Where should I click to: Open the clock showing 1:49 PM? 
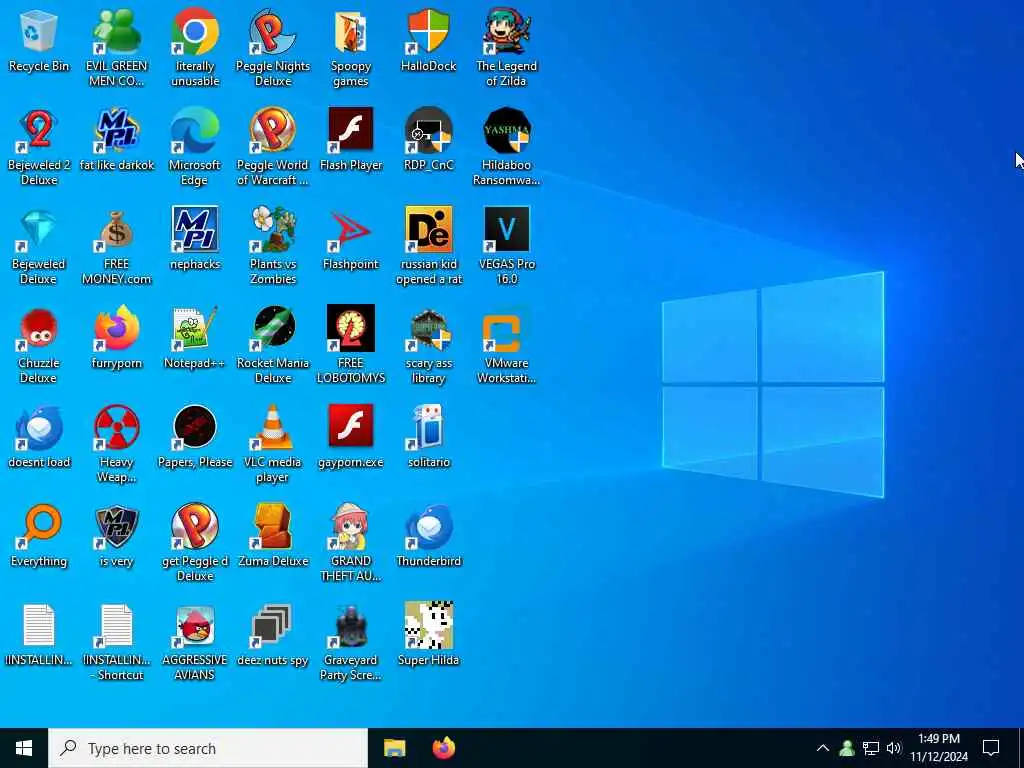tap(938, 748)
